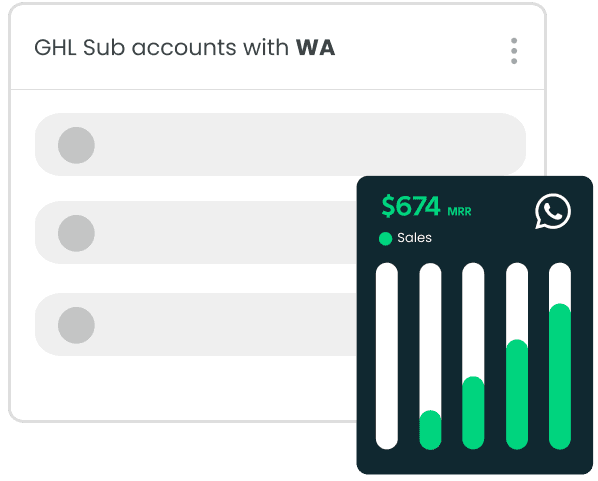Open the third sub account row

click(196, 324)
